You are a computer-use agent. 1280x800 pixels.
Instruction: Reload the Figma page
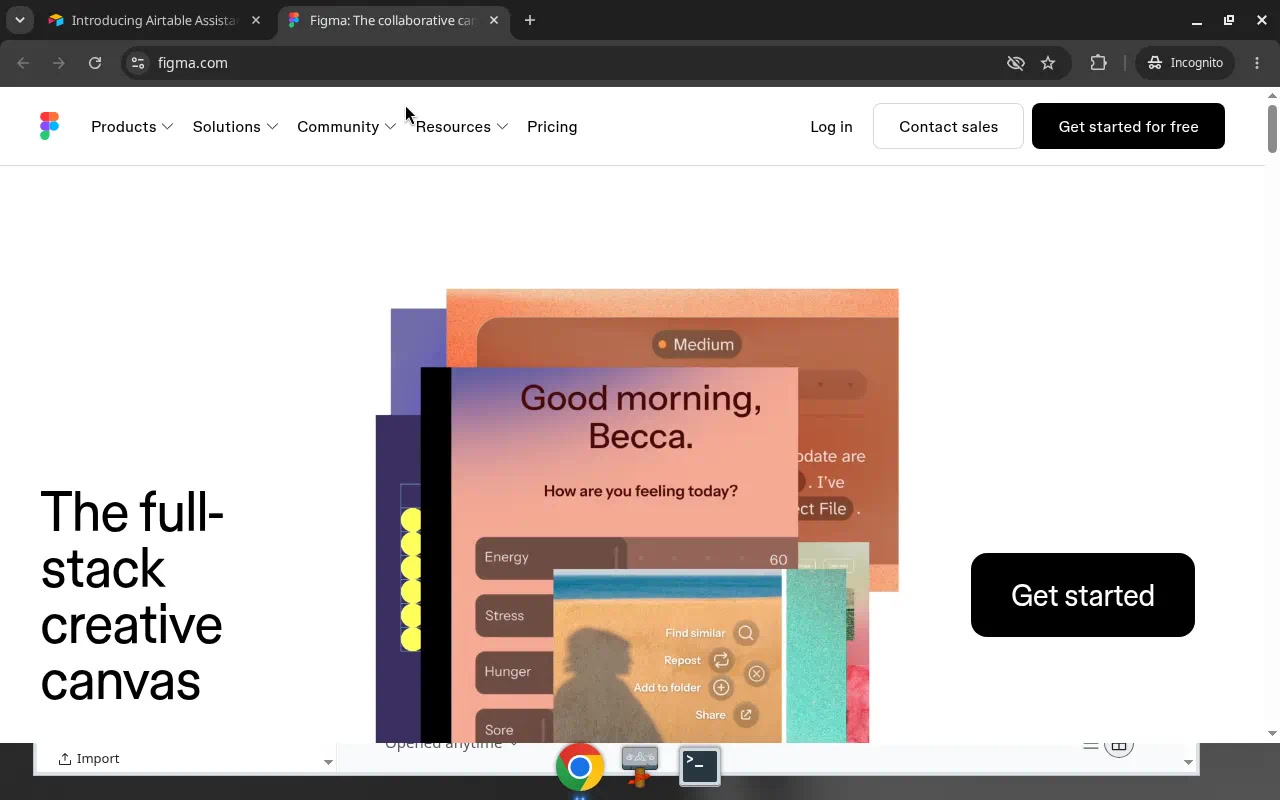[95, 63]
